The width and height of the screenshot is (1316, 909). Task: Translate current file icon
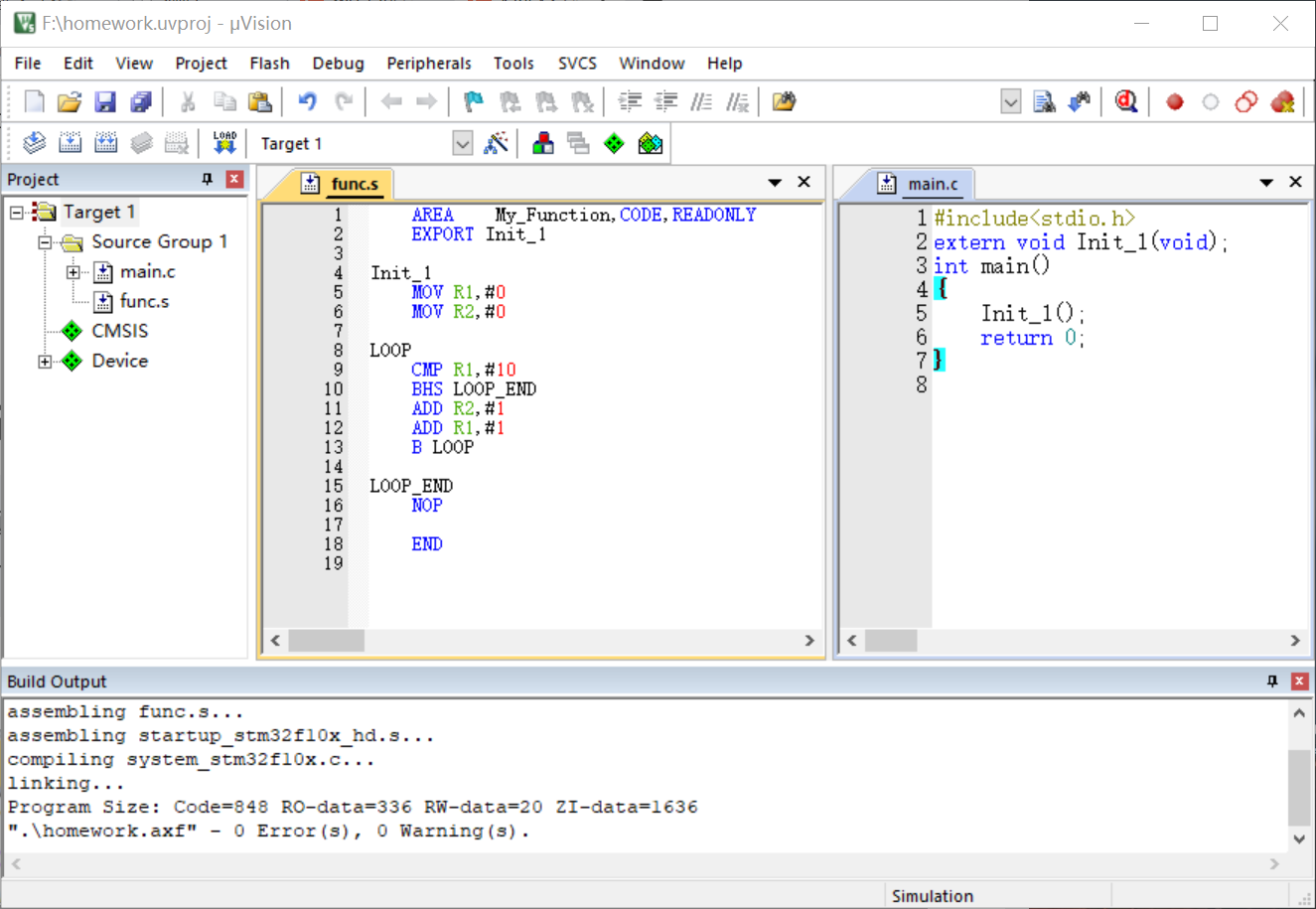click(x=35, y=143)
